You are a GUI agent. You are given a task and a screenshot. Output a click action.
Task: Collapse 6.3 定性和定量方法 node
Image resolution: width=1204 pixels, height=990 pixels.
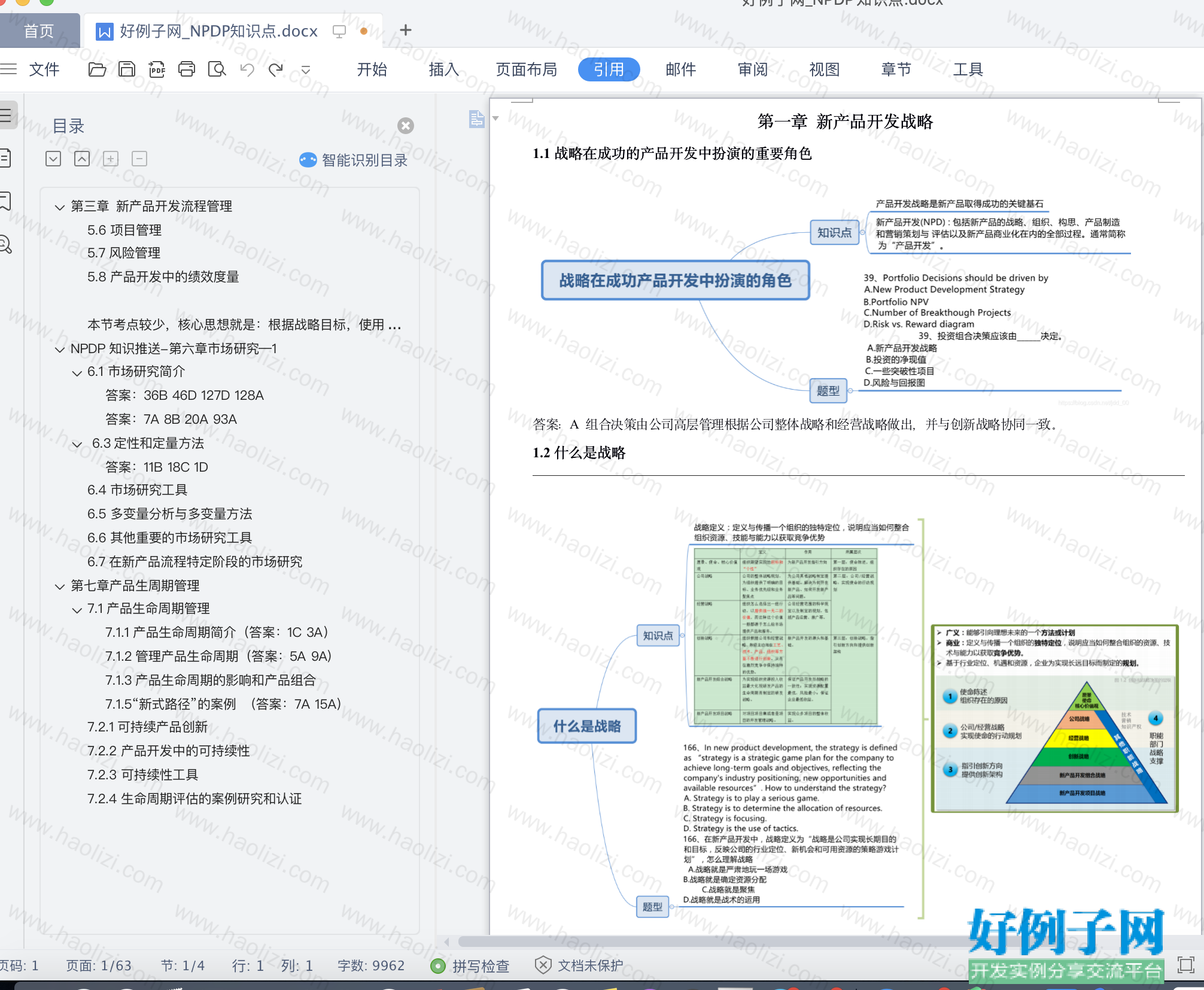(x=77, y=444)
